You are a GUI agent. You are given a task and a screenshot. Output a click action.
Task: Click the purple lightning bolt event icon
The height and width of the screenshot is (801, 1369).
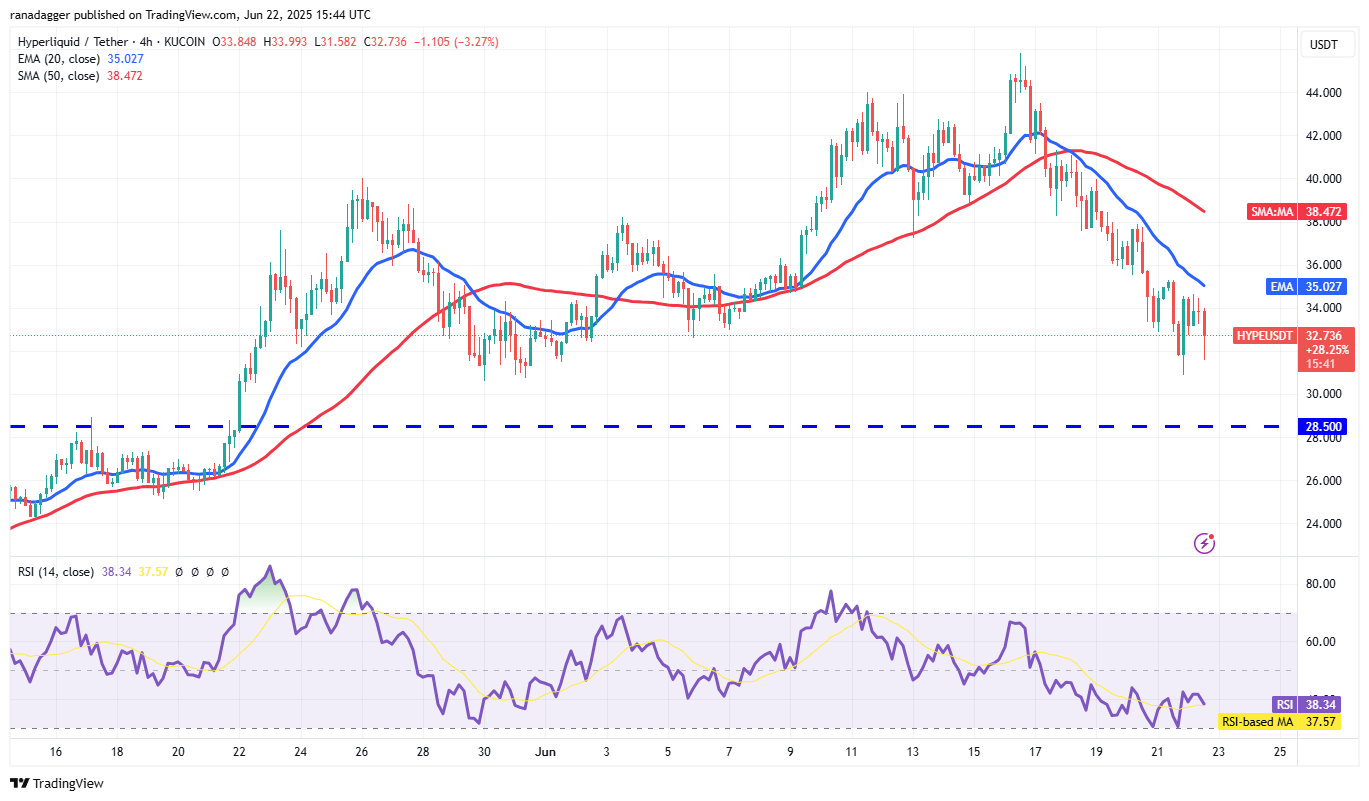coord(1205,543)
